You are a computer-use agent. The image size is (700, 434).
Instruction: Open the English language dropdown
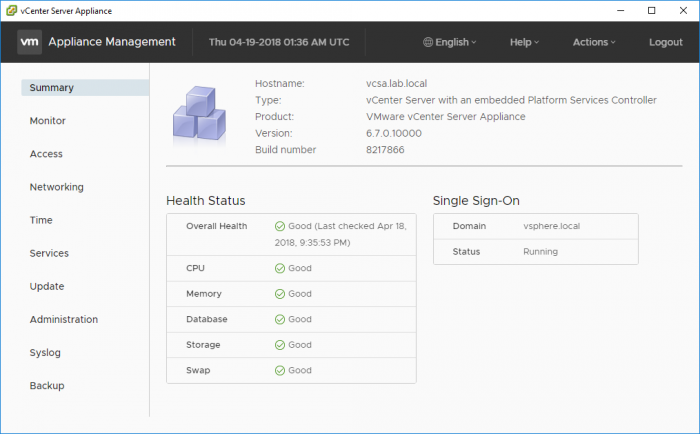tap(450, 42)
